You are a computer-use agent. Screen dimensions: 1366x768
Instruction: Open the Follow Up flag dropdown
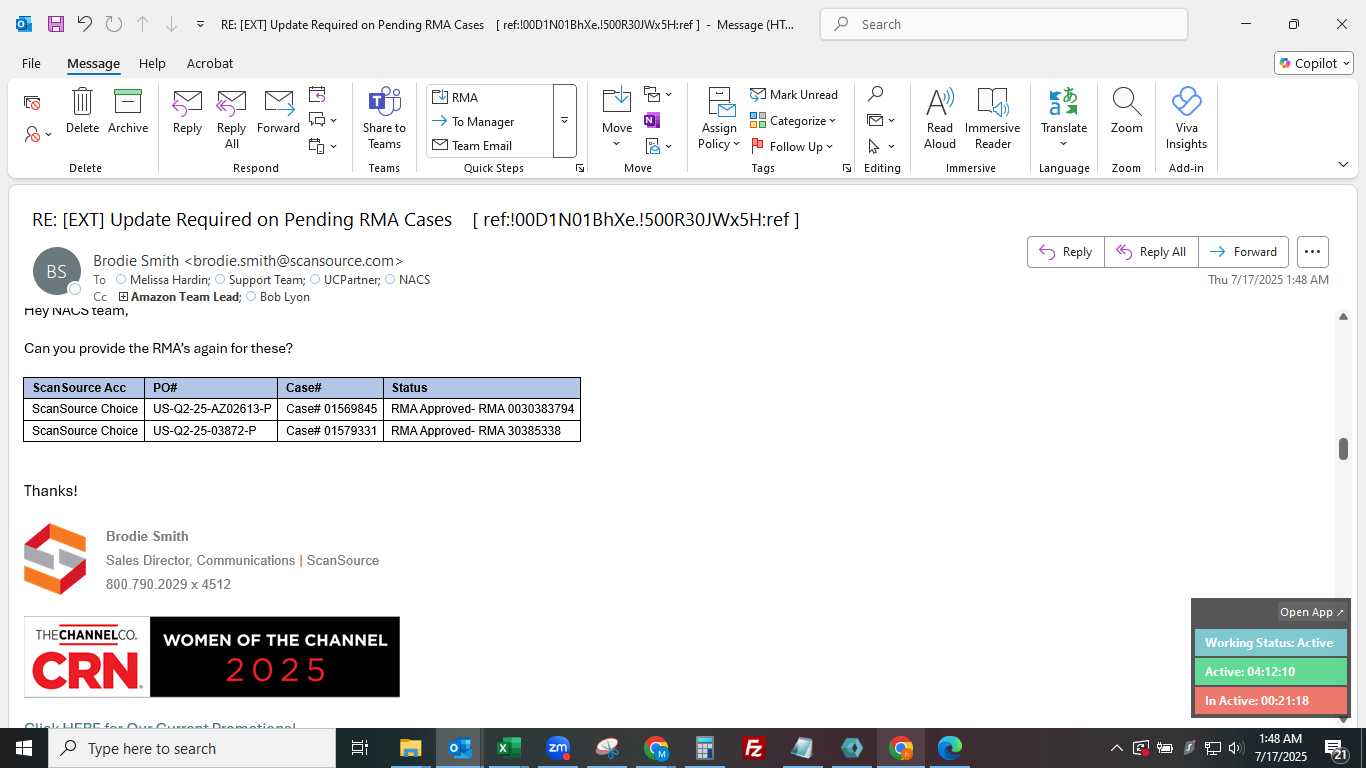tap(792, 146)
